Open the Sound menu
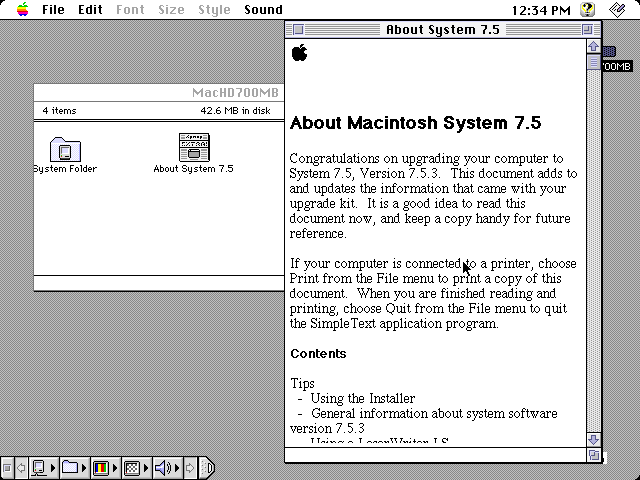This screenshot has width=640, height=480. (263, 9)
